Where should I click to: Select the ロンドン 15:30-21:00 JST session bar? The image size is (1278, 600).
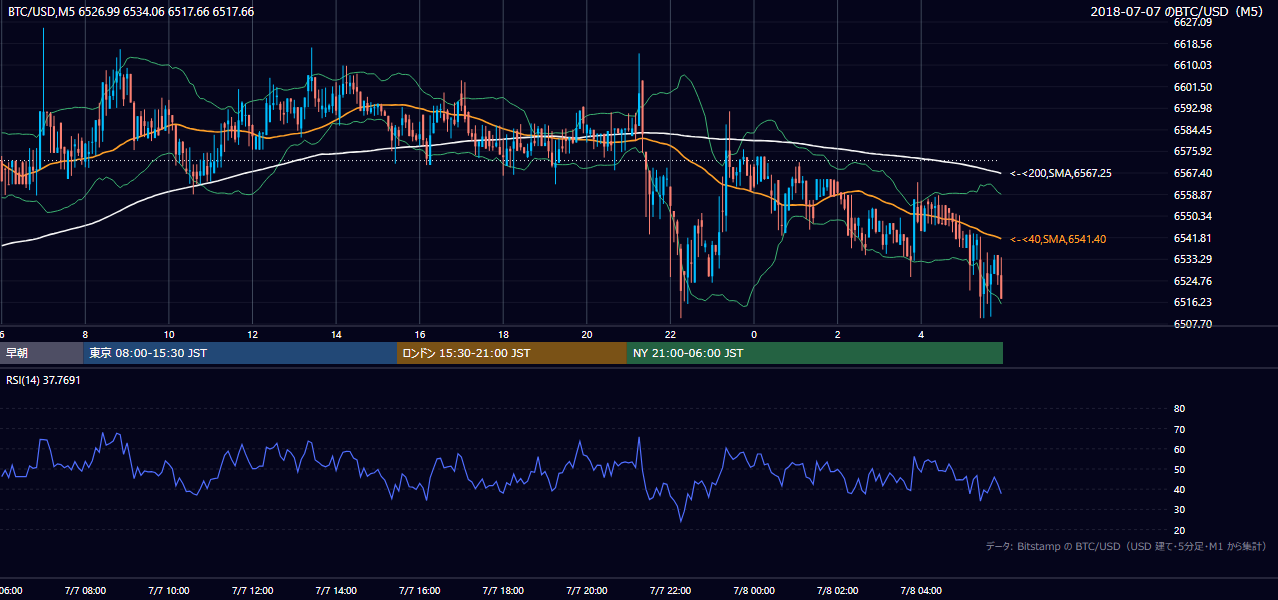(512, 353)
